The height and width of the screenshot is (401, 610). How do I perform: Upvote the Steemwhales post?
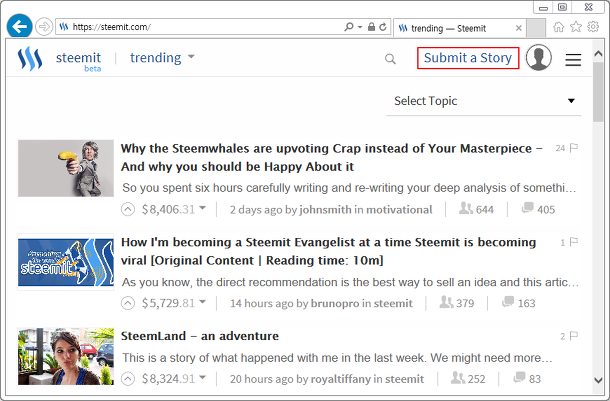pyautogui.click(x=127, y=209)
